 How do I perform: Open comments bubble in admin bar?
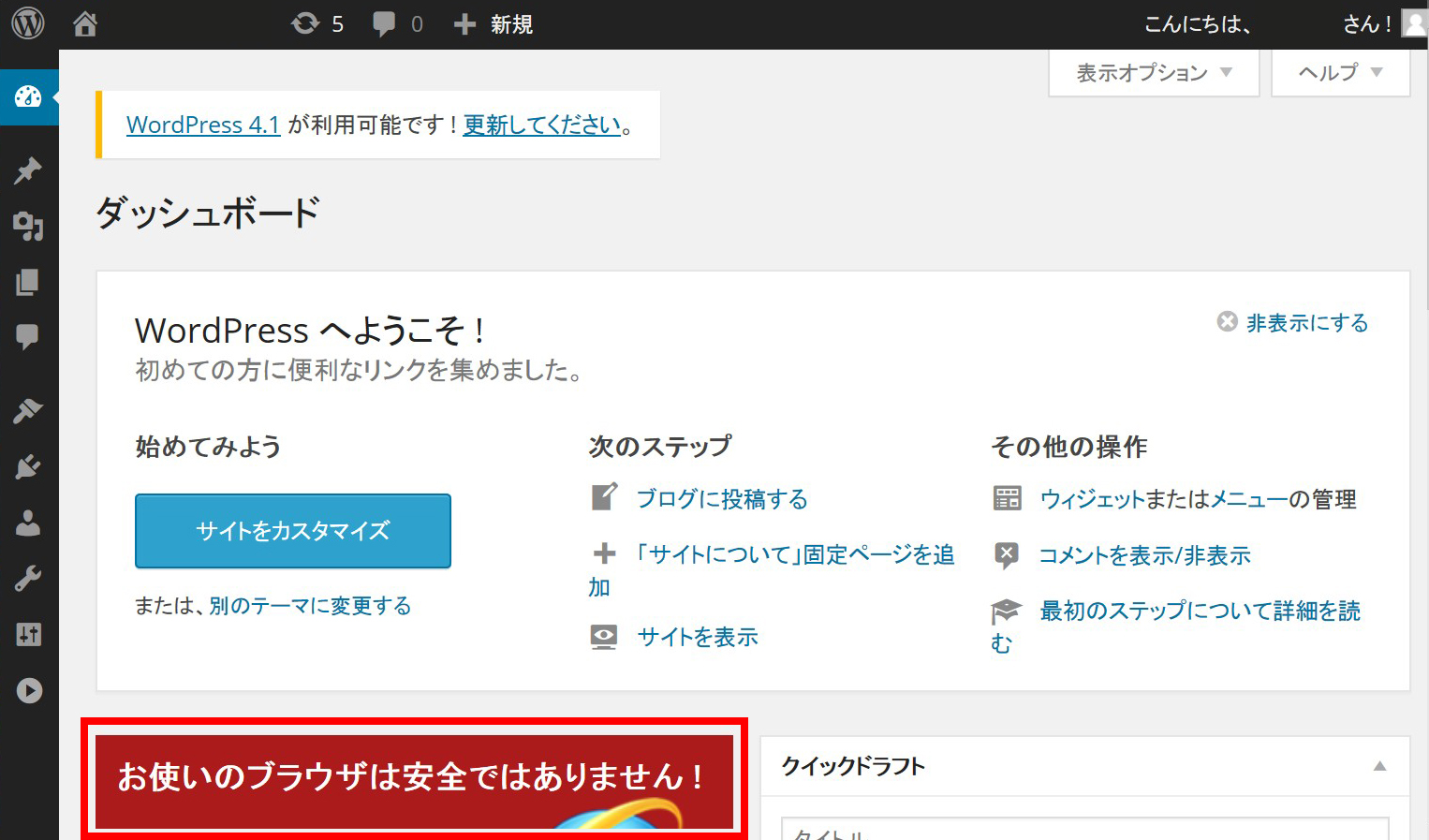[397, 23]
